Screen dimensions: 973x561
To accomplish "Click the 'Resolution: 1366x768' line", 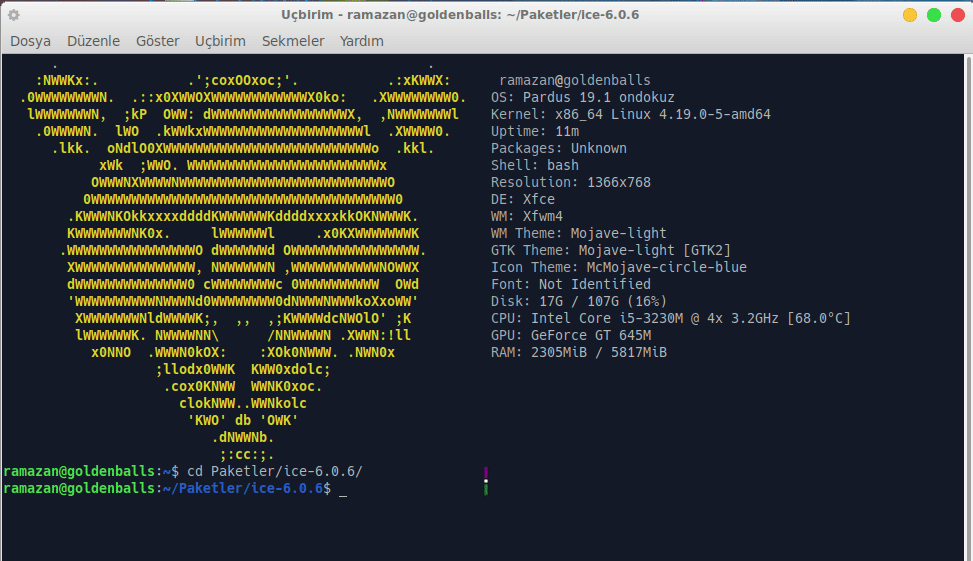I will pyautogui.click(x=571, y=182).
